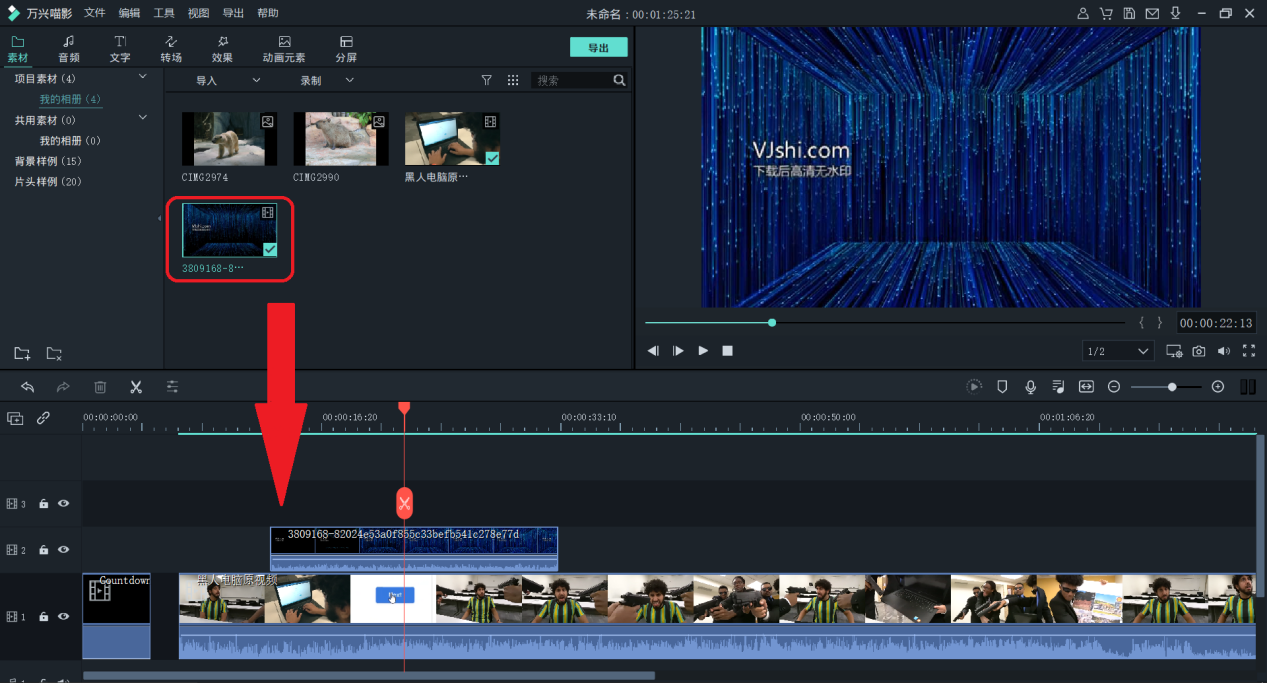The image size is (1267, 683).
Task: Add a marker with the shield icon
Action: [1002, 387]
